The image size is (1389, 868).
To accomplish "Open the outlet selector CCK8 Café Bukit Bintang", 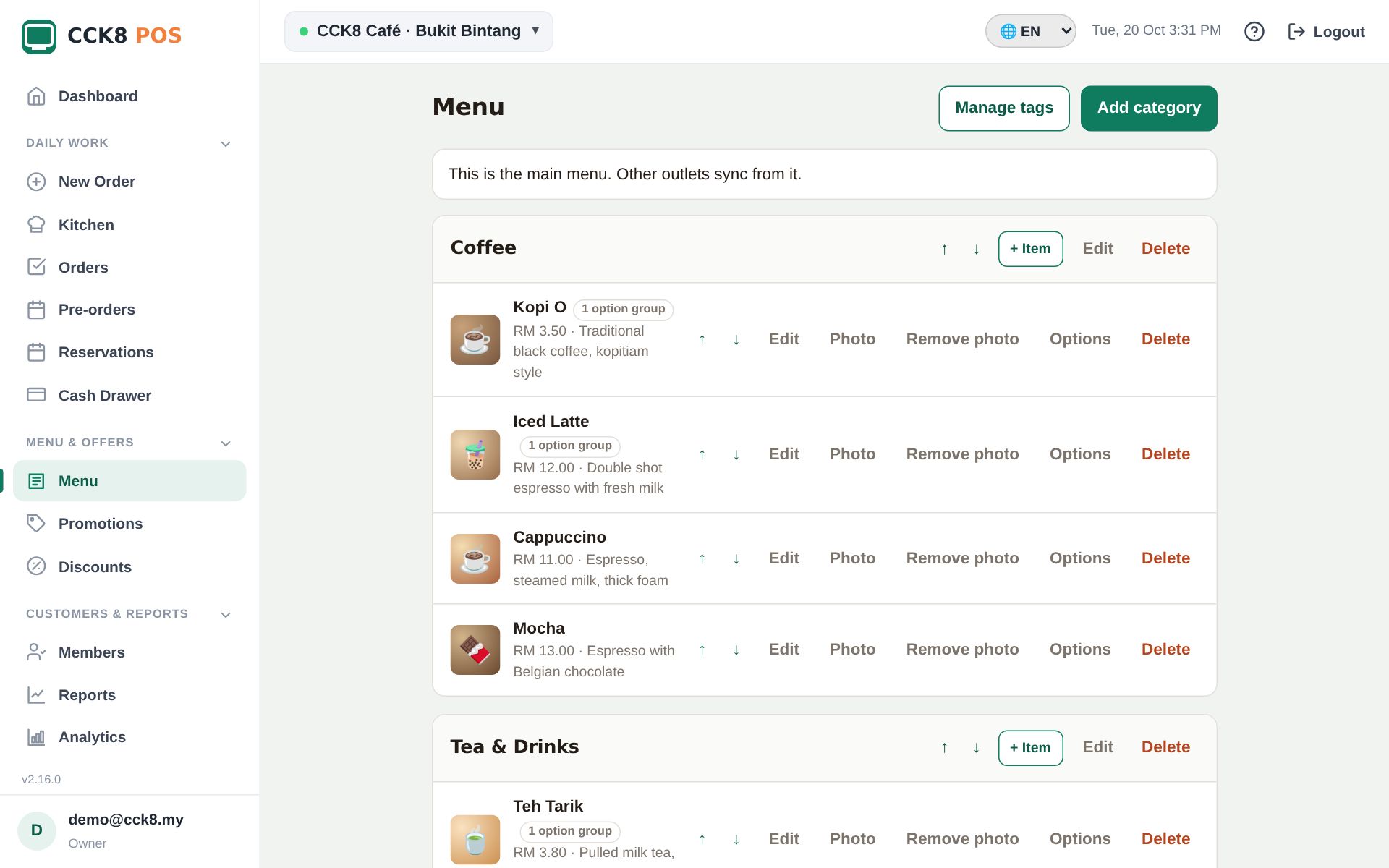I will click(x=419, y=31).
